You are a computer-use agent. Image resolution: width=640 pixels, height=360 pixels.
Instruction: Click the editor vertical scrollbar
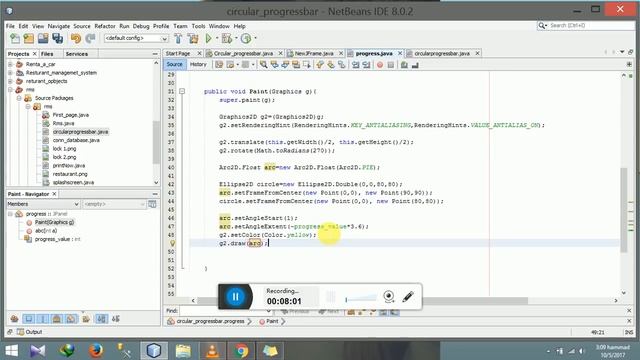624,209
